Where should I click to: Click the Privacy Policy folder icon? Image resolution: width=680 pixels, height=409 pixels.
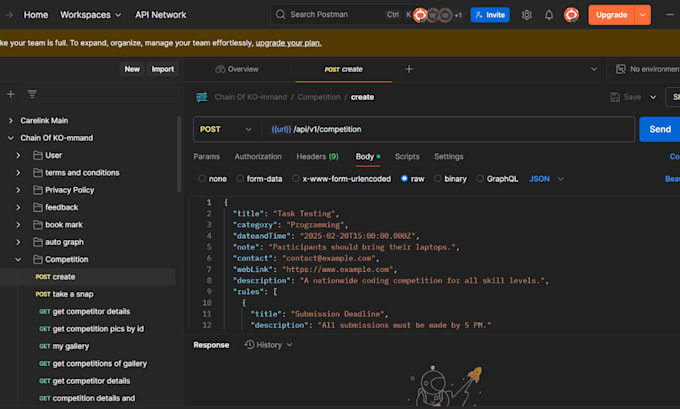tap(38, 190)
